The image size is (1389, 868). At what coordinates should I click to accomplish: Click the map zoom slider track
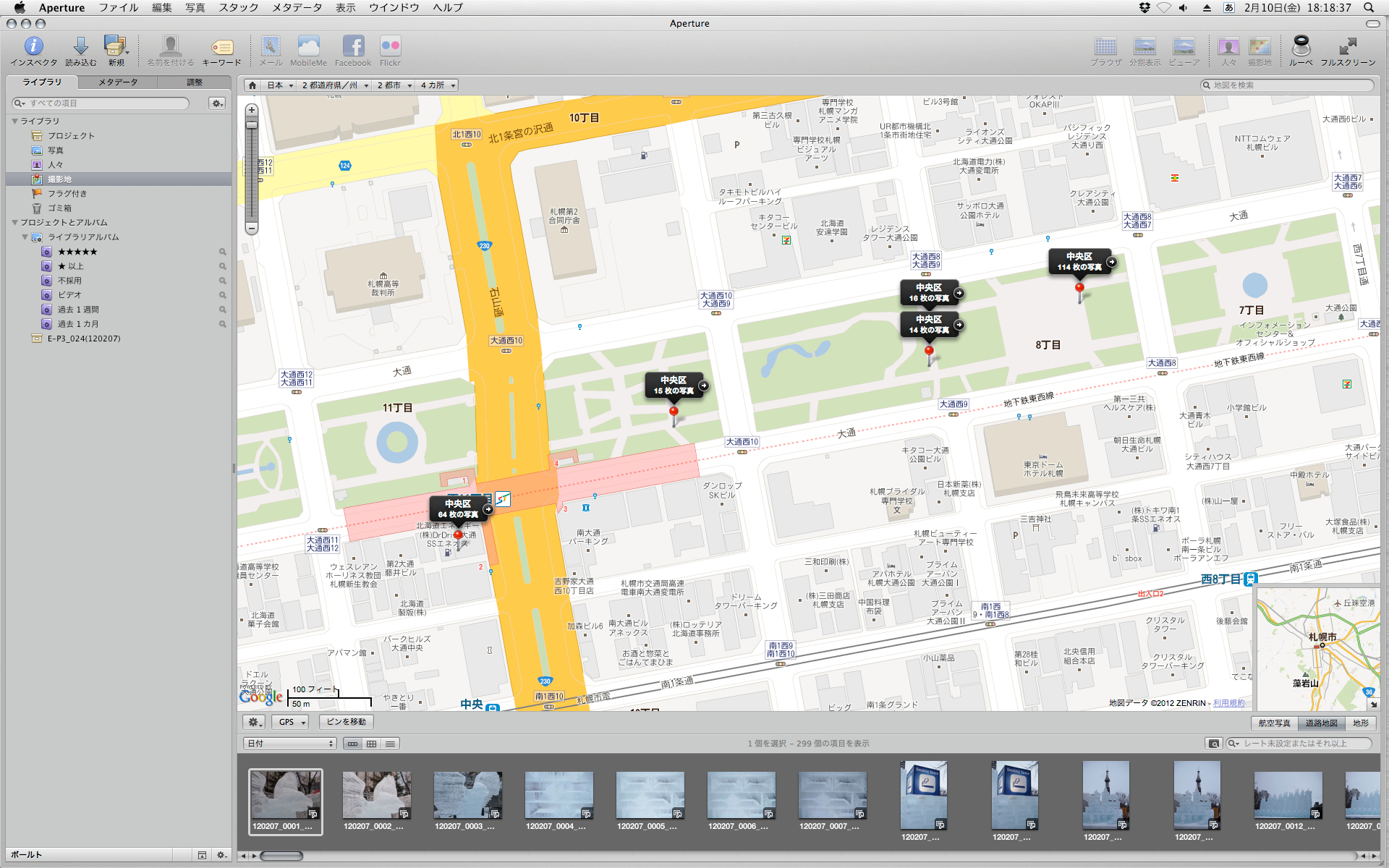(252, 174)
